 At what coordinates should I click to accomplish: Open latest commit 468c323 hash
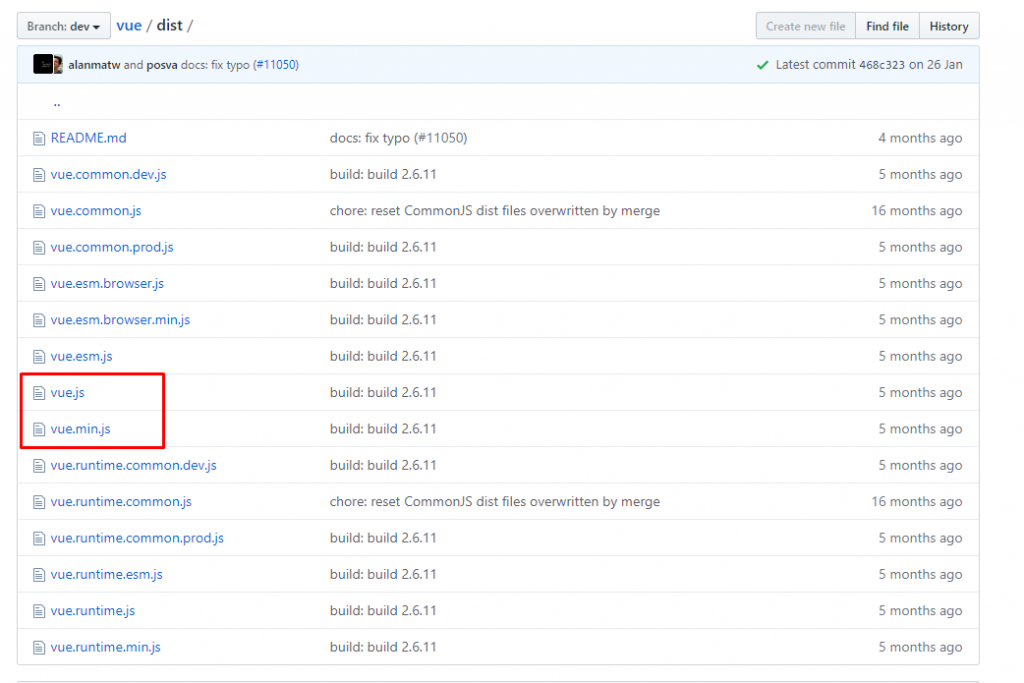click(882, 65)
